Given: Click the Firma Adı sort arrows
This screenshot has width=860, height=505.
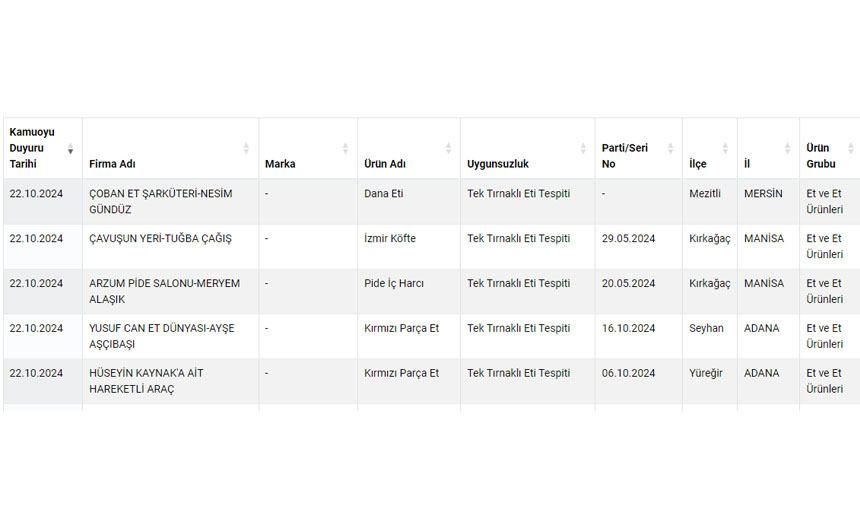Looking at the screenshot, I should click(246, 149).
